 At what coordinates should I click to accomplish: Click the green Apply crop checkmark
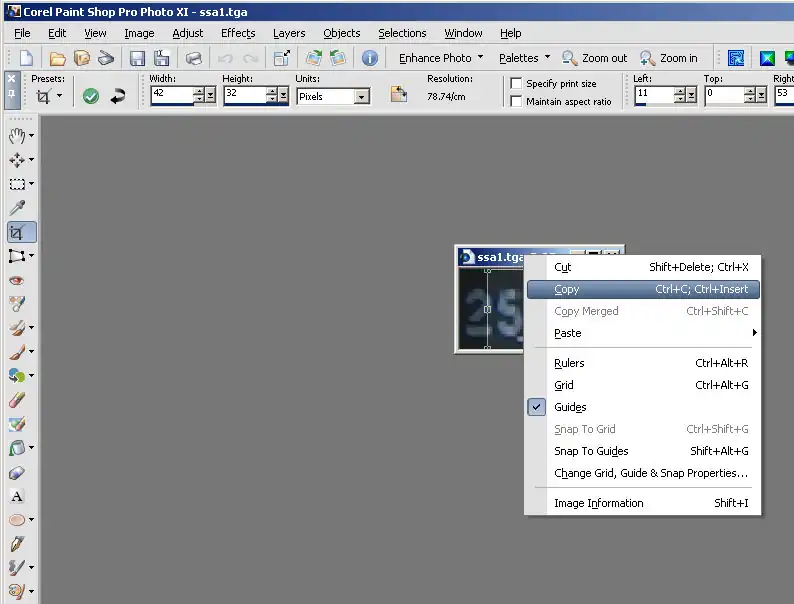[91, 96]
